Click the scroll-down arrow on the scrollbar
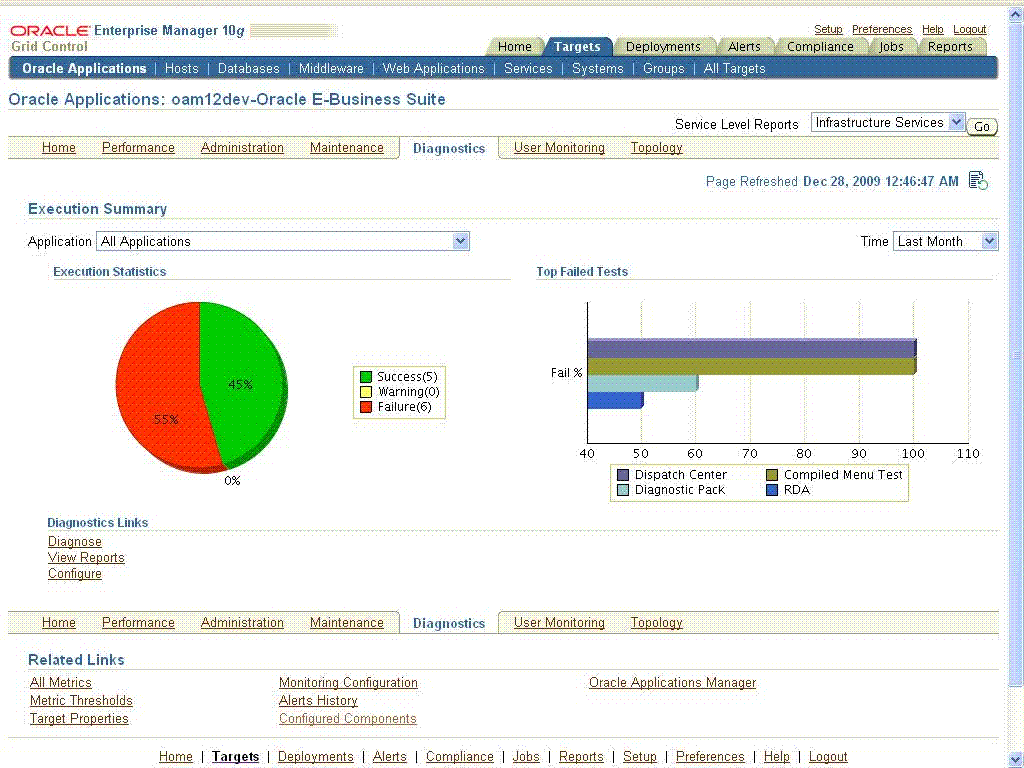The width and height of the screenshot is (1024, 768). pos(1016,760)
